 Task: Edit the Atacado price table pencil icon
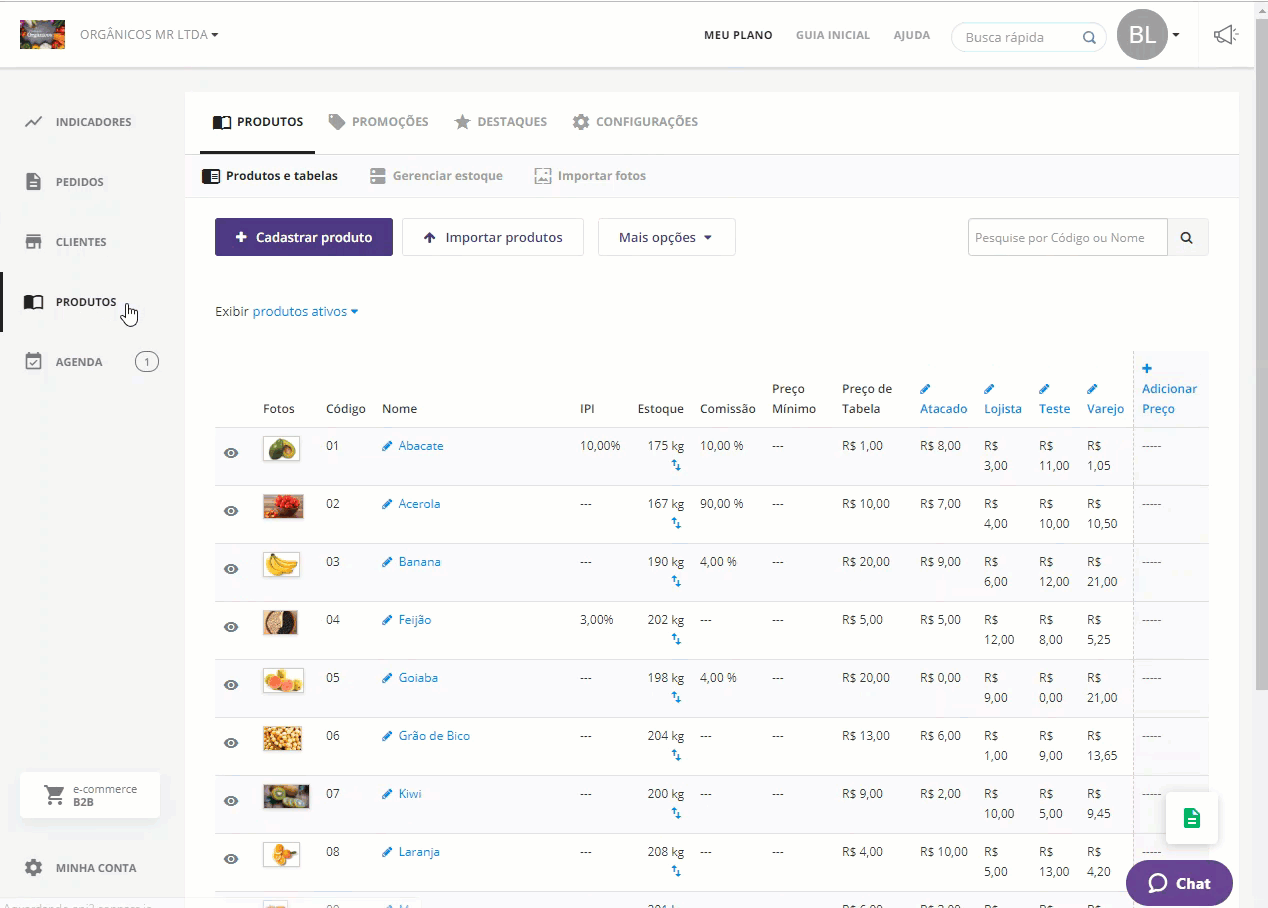[x=925, y=389]
